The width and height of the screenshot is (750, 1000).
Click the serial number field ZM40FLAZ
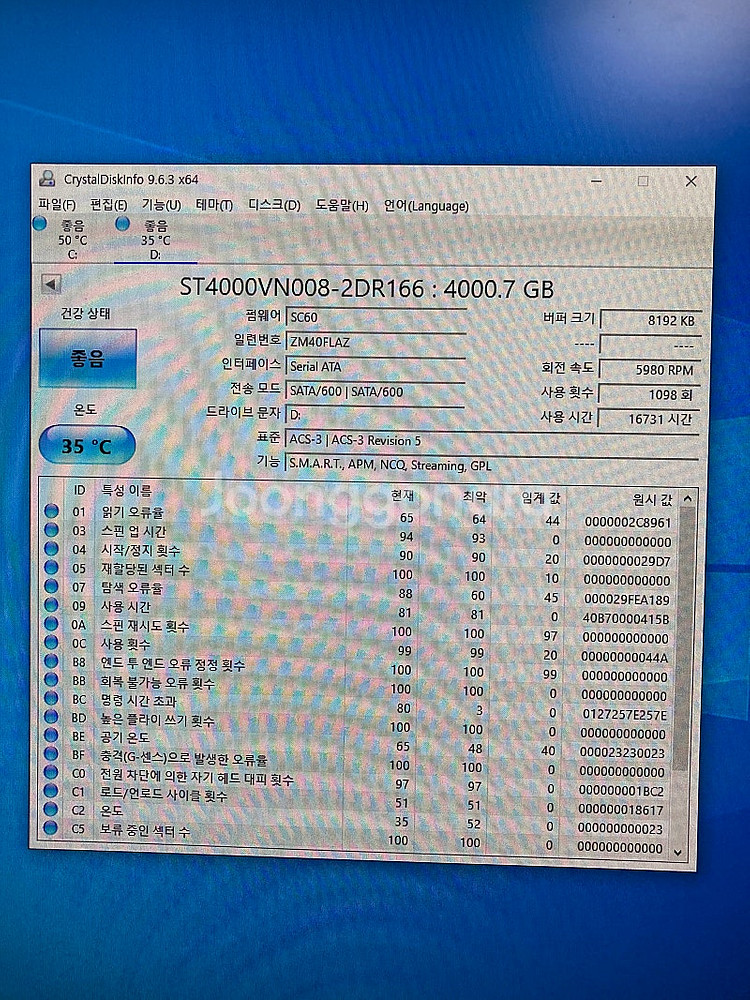[x=375, y=342]
